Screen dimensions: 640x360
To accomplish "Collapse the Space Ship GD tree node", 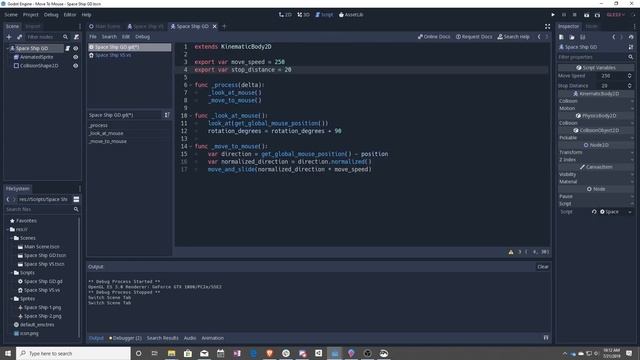I will pyautogui.click(x=7, y=48).
